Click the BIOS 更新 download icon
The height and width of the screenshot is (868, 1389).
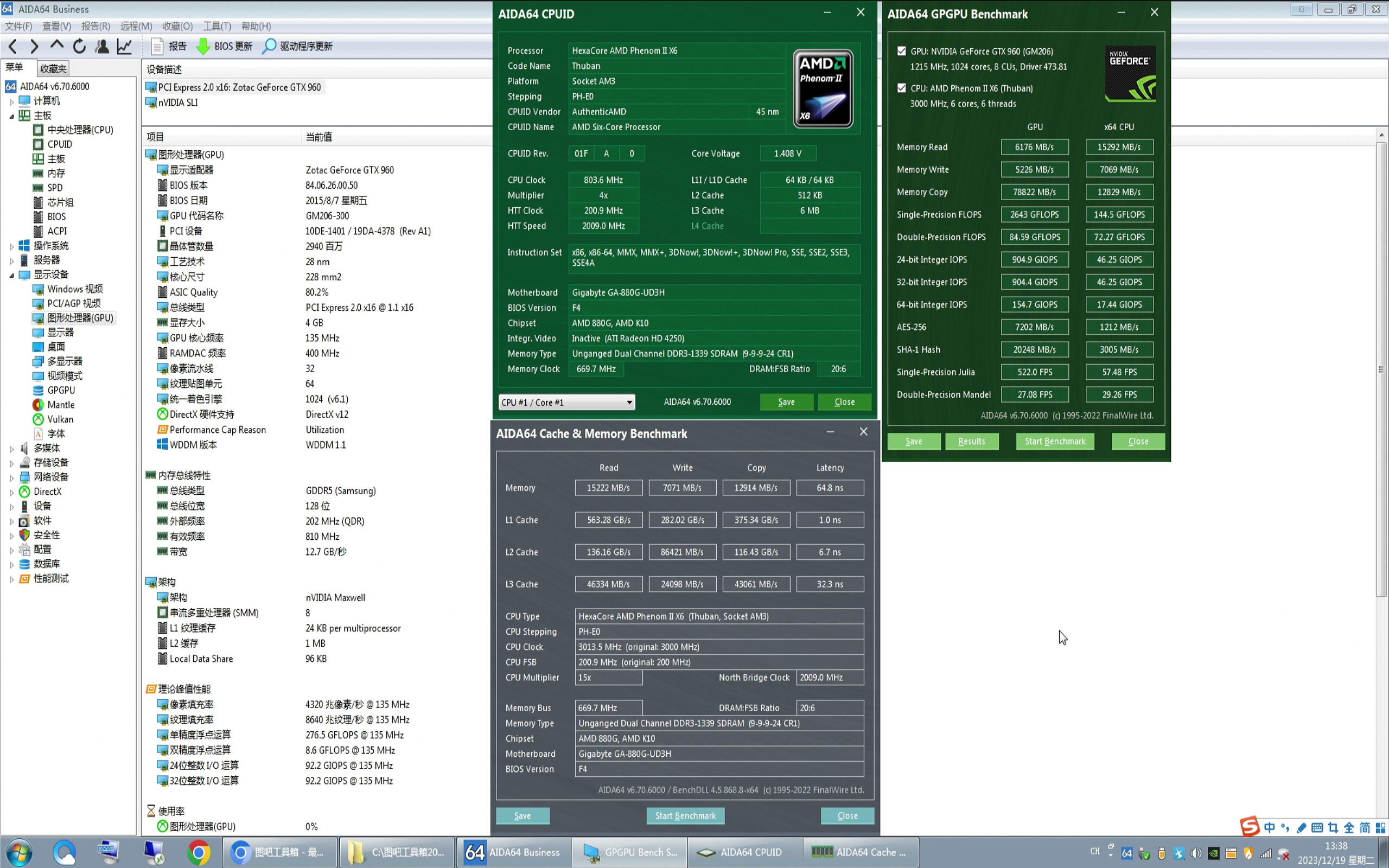203,46
